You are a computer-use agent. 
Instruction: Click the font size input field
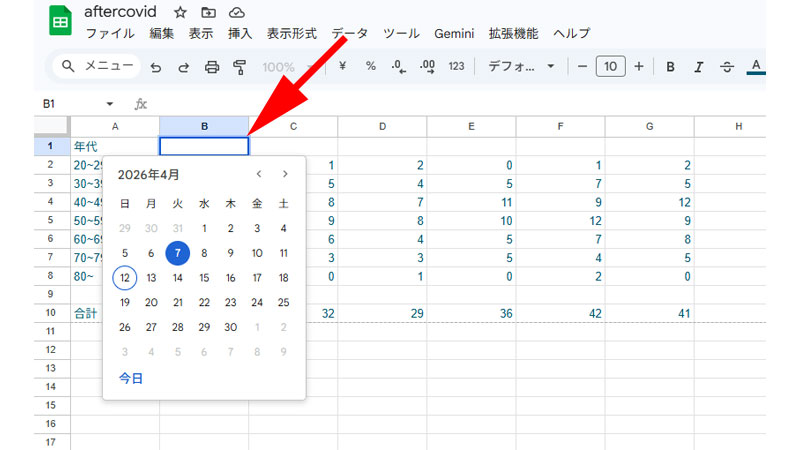point(610,67)
